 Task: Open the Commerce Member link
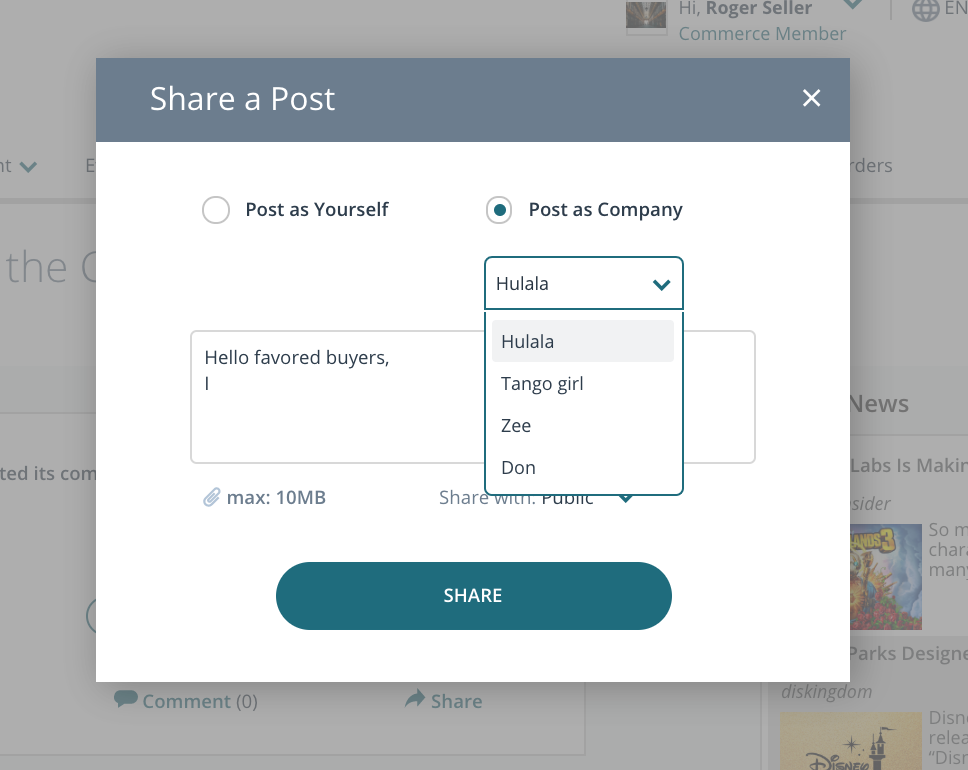click(x=762, y=33)
